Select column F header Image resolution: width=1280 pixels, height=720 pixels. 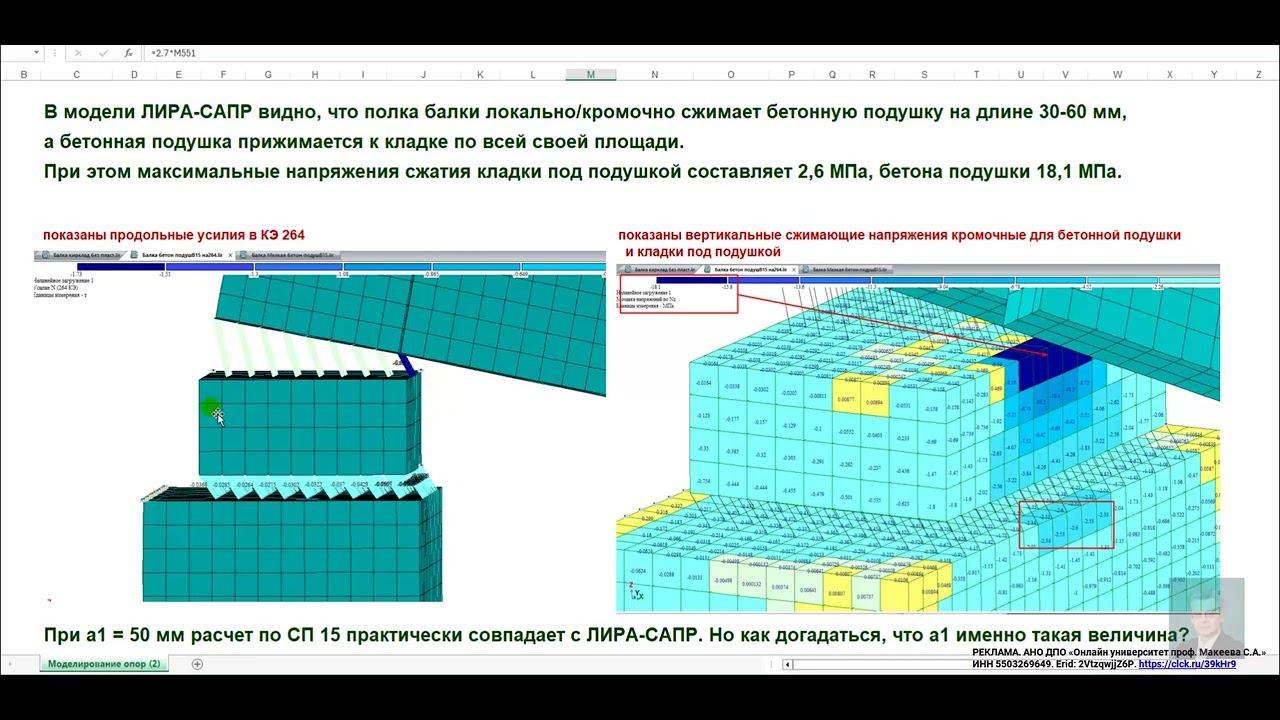coord(222,75)
